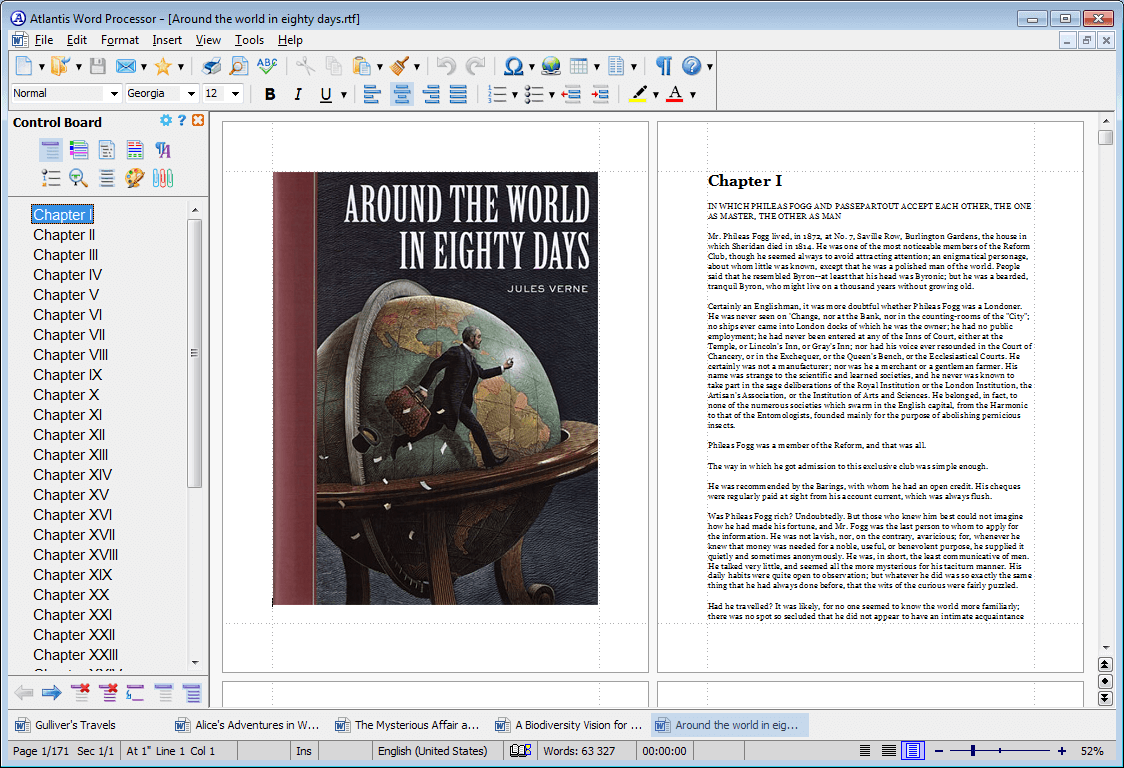Open the Tools menu
Screen dimensions: 1124x768
(x=249, y=40)
